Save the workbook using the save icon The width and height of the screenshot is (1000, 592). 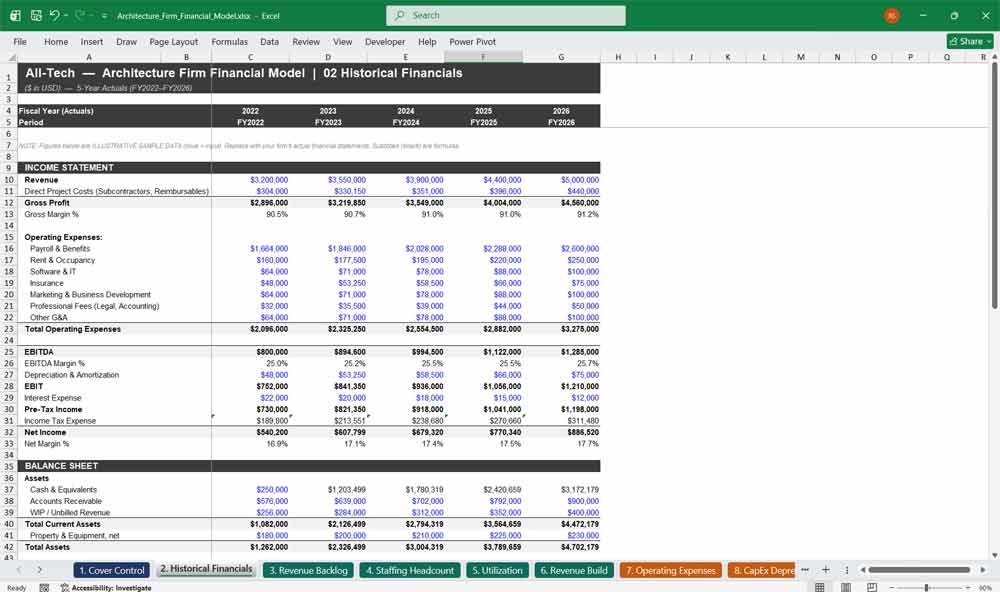click(x=36, y=15)
